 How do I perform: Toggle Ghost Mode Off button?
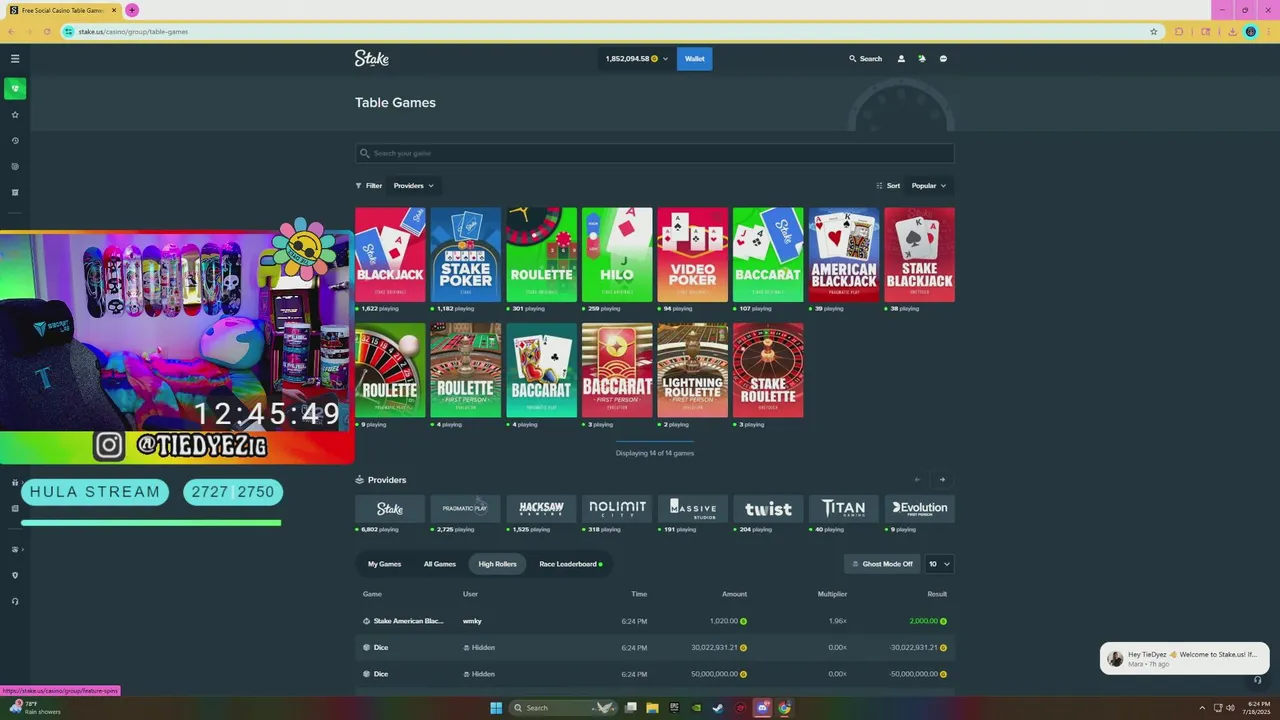pos(882,564)
